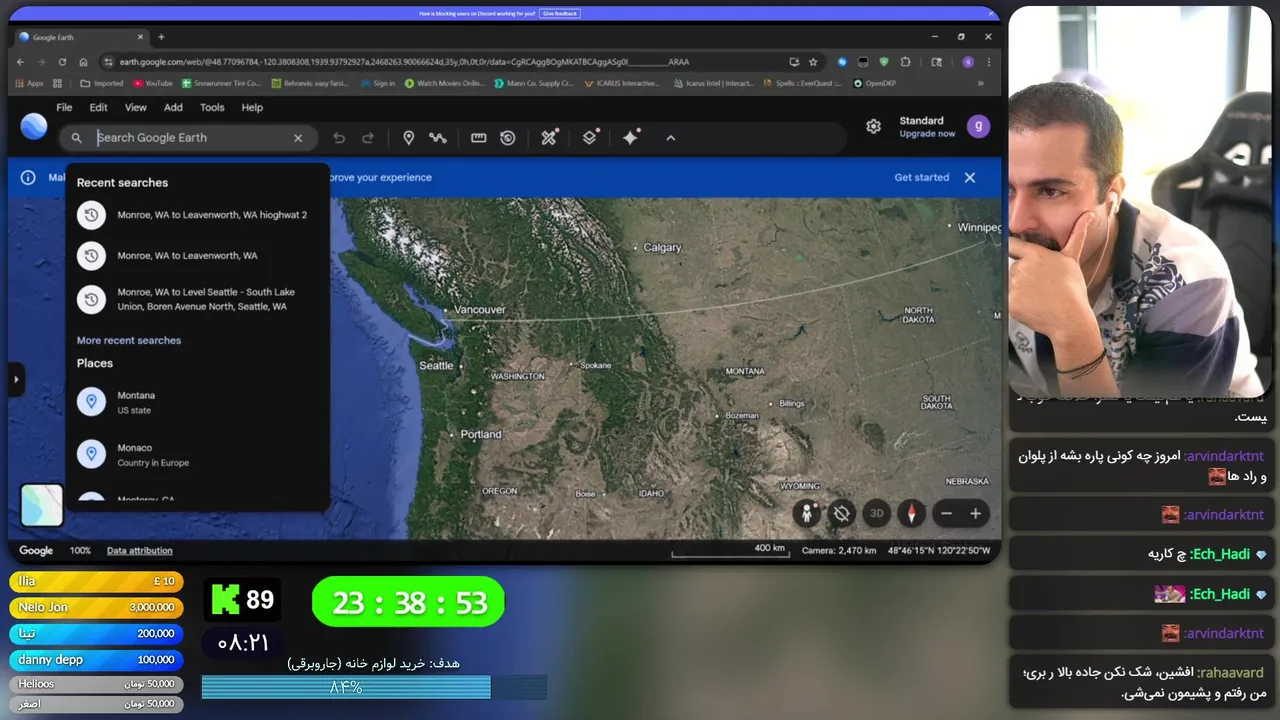Click the Upgrade now link

[927, 134]
